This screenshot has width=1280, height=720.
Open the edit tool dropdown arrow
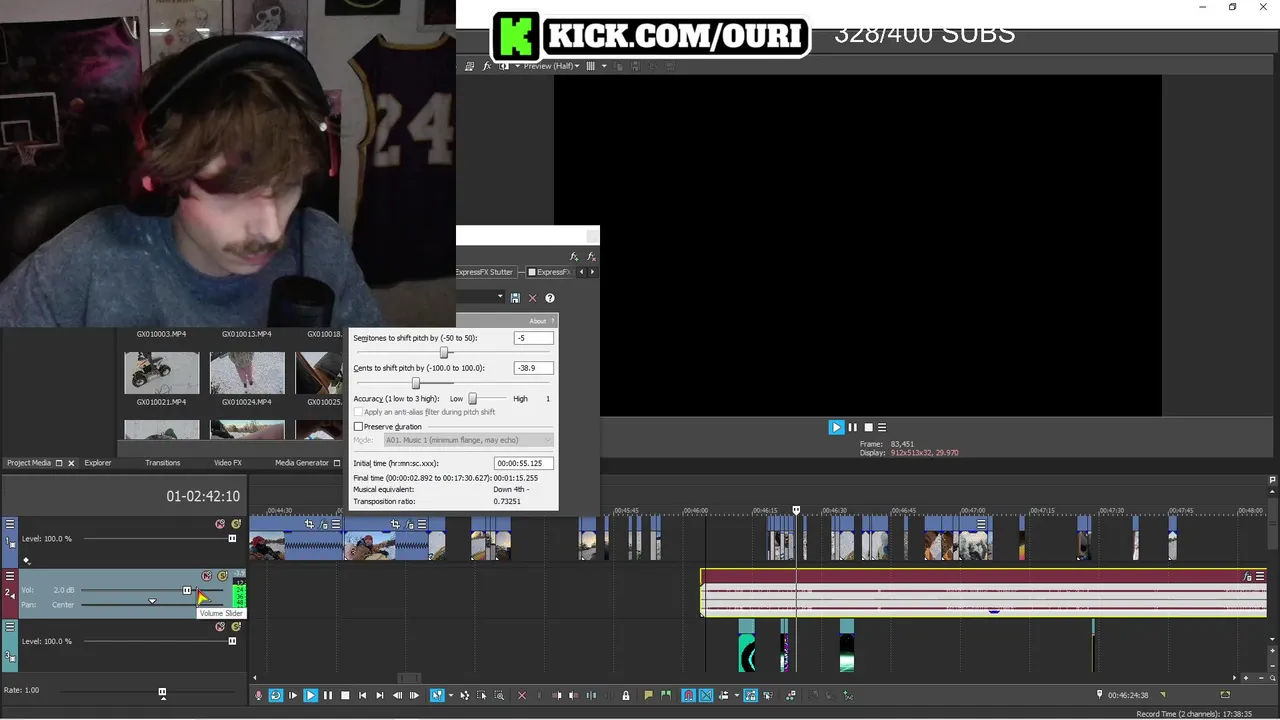point(450,695)
